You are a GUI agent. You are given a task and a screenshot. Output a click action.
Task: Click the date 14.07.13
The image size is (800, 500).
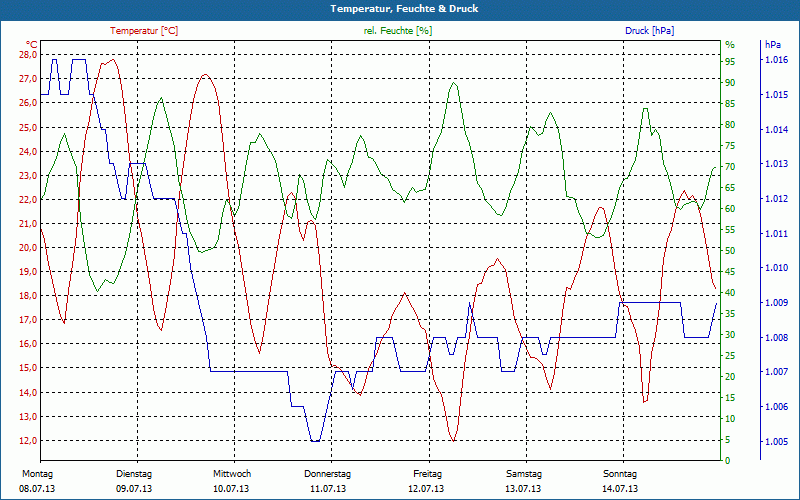[620, 489]
